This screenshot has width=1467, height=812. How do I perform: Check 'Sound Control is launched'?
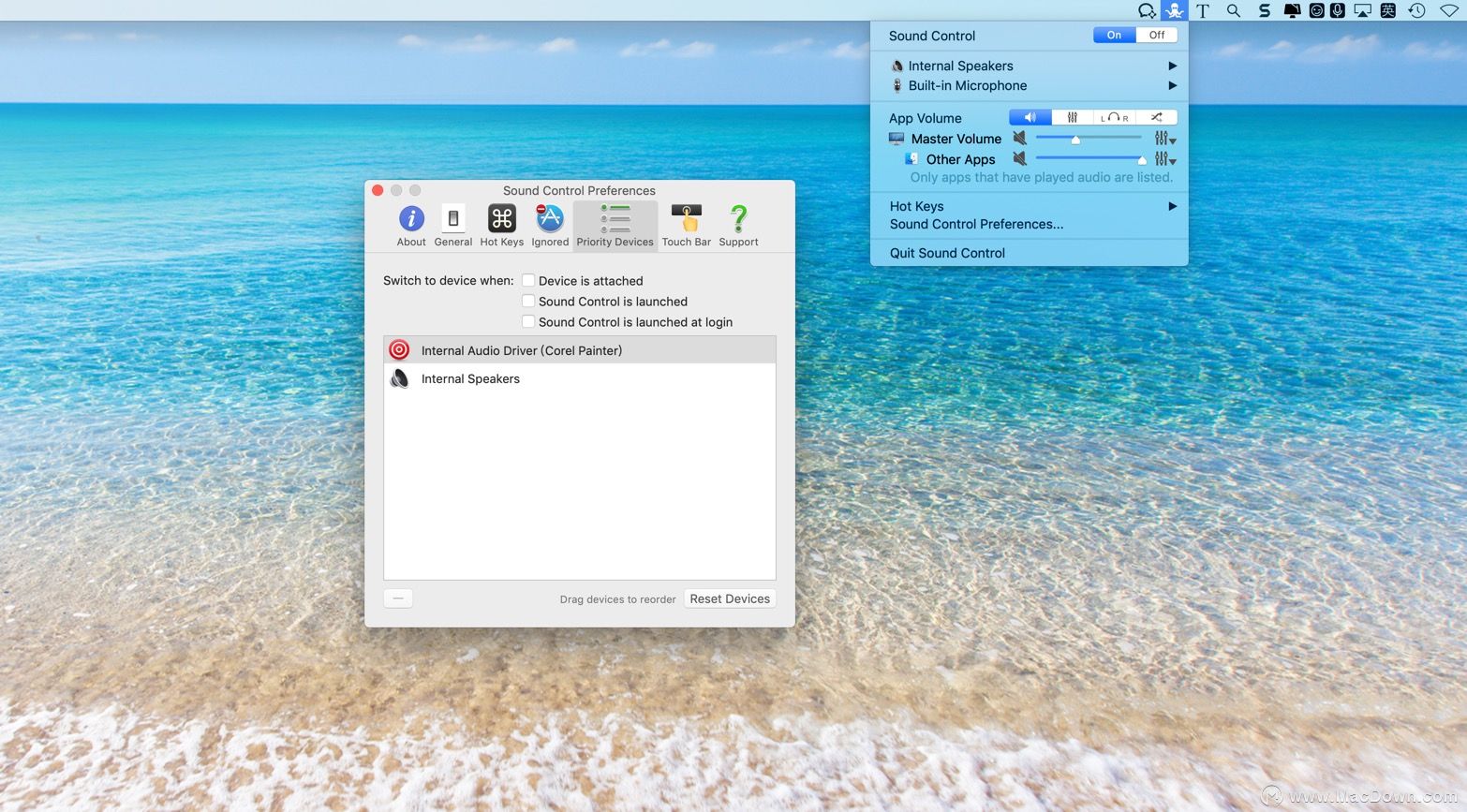point(528,301)
